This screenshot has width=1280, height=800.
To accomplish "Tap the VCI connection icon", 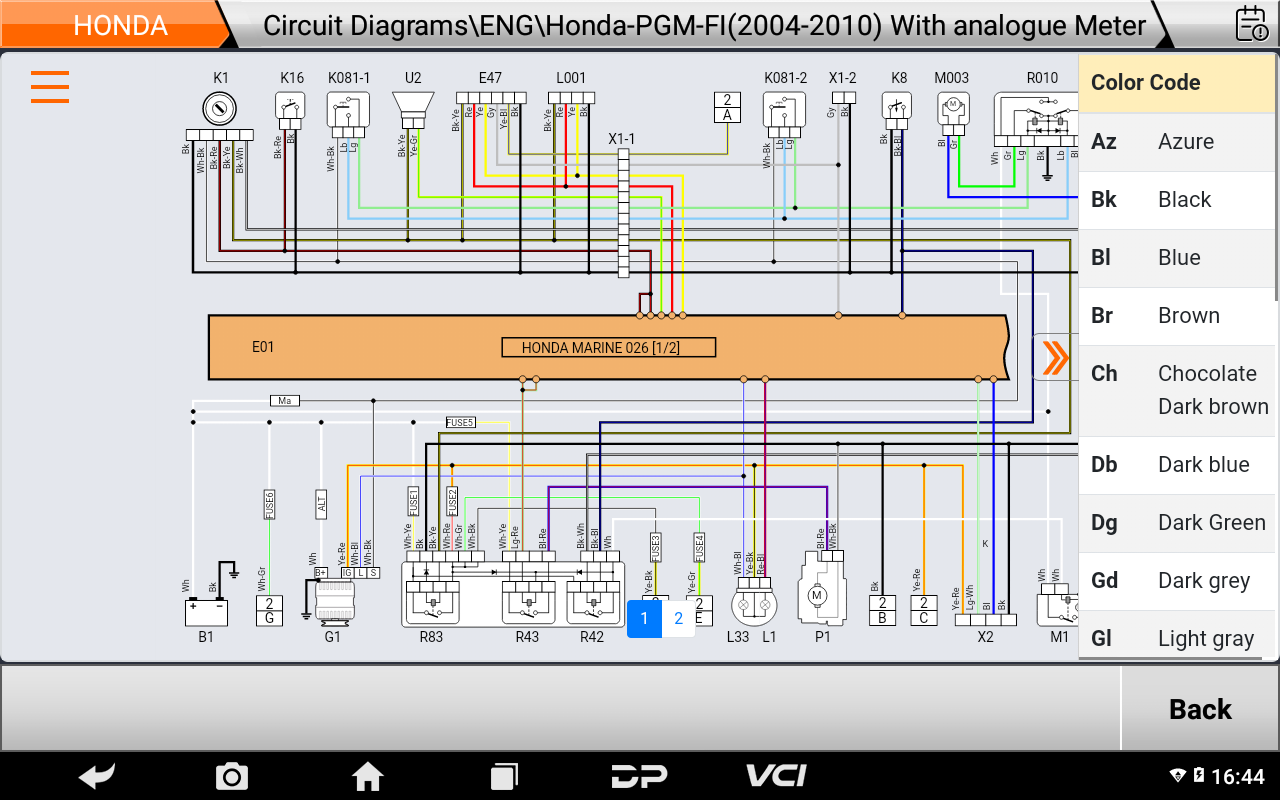I will [x=776, y=776].
